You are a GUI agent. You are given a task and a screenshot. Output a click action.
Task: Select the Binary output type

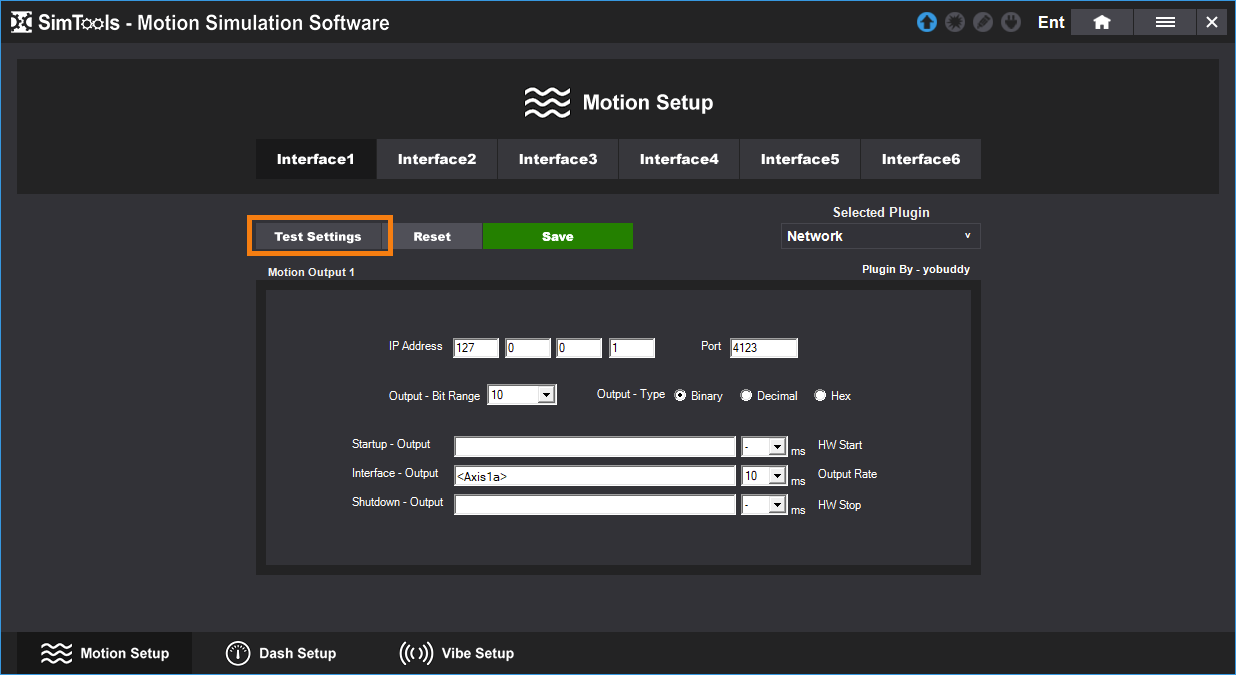click(681, 396)
